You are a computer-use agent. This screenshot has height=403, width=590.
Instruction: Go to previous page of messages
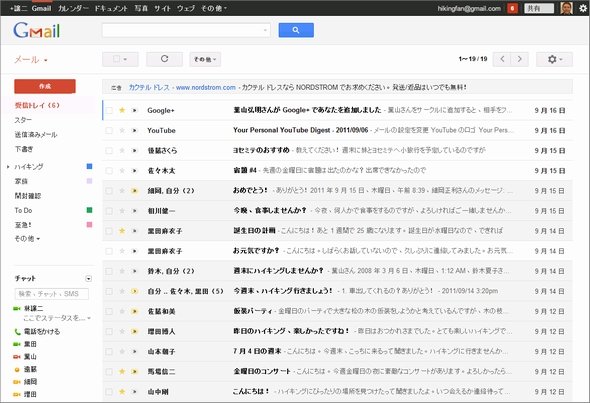click(502, 59)
